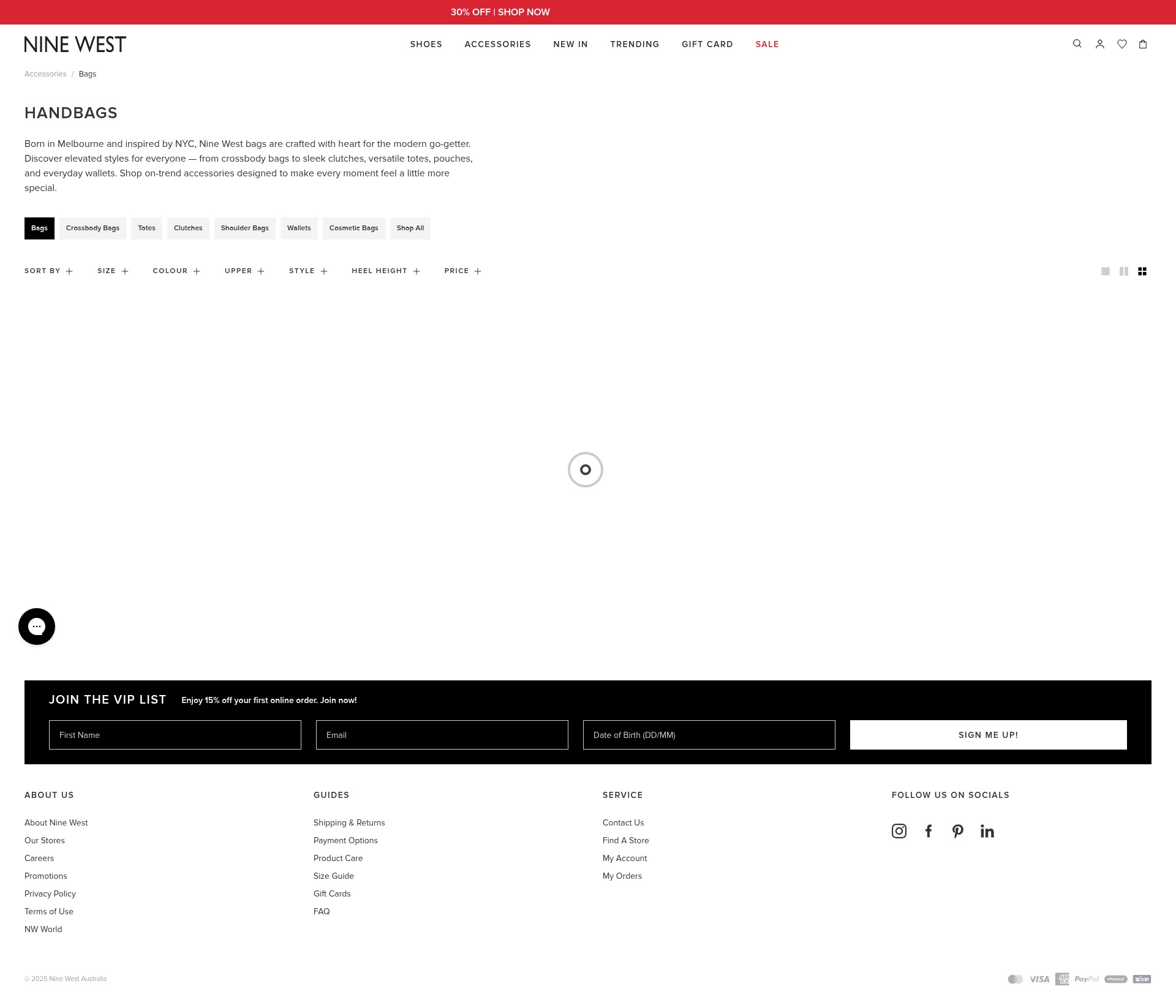Open Privacy Policy link
Screen dimensions: 1176x1008
click(x=50, y=894)
